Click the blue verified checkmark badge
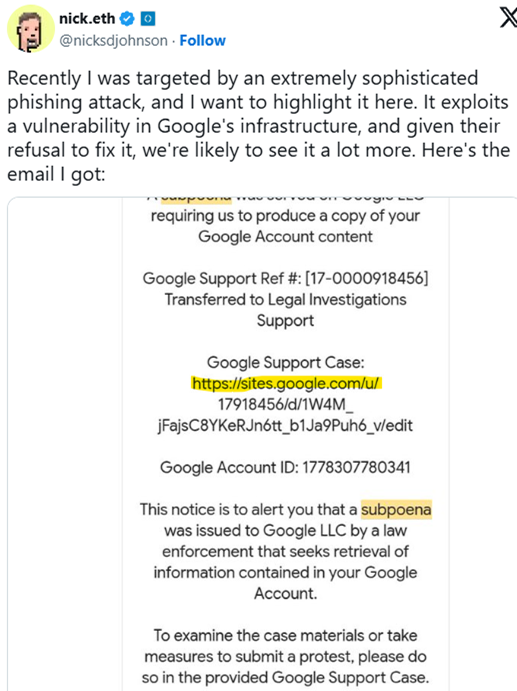The width and height of the screenshot is (517, 691). click(x=127, y=19)
